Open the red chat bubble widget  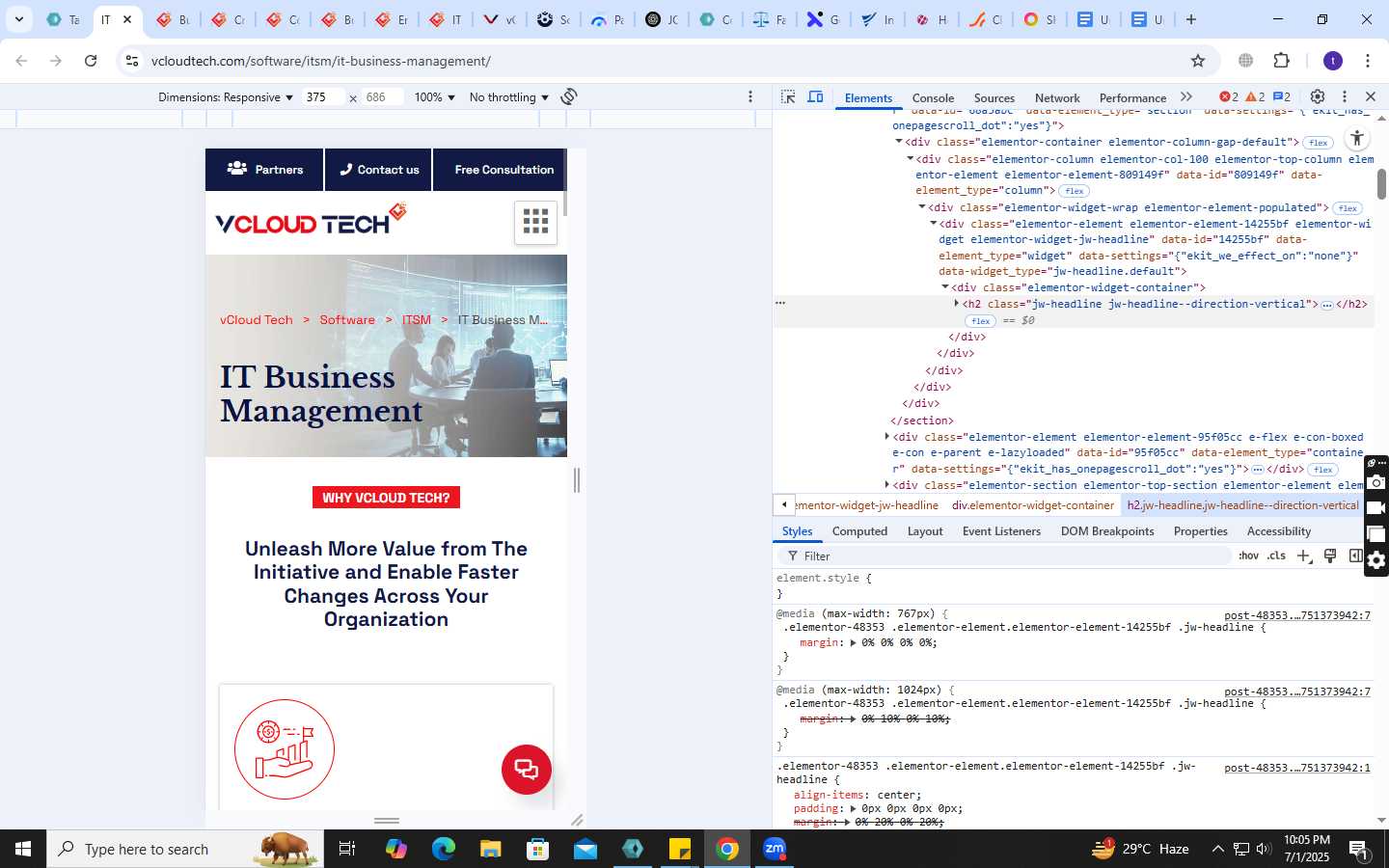click(526, 770)
